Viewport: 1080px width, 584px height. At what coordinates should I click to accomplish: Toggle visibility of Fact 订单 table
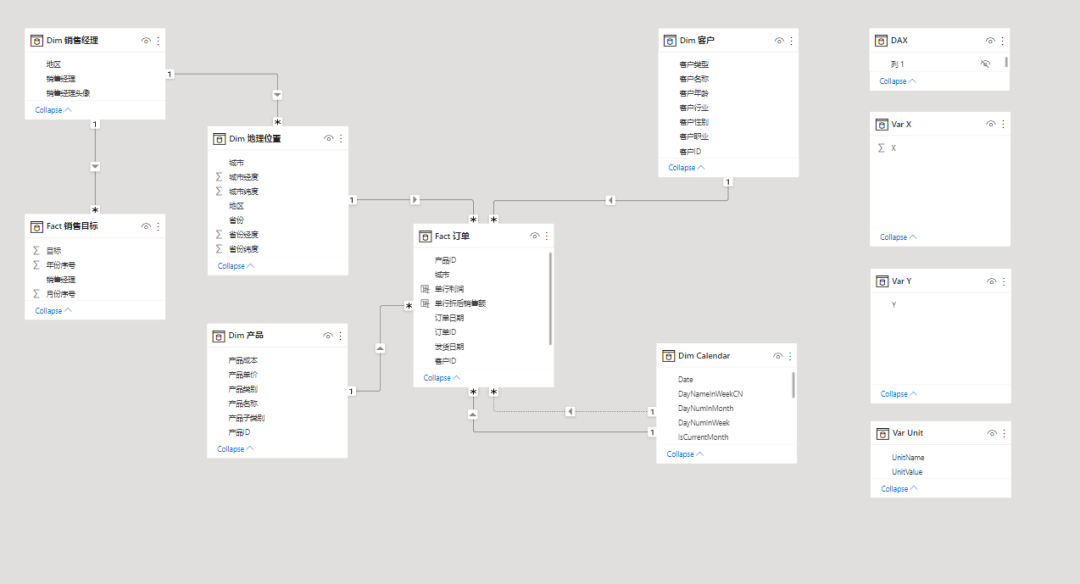point(534,236)
